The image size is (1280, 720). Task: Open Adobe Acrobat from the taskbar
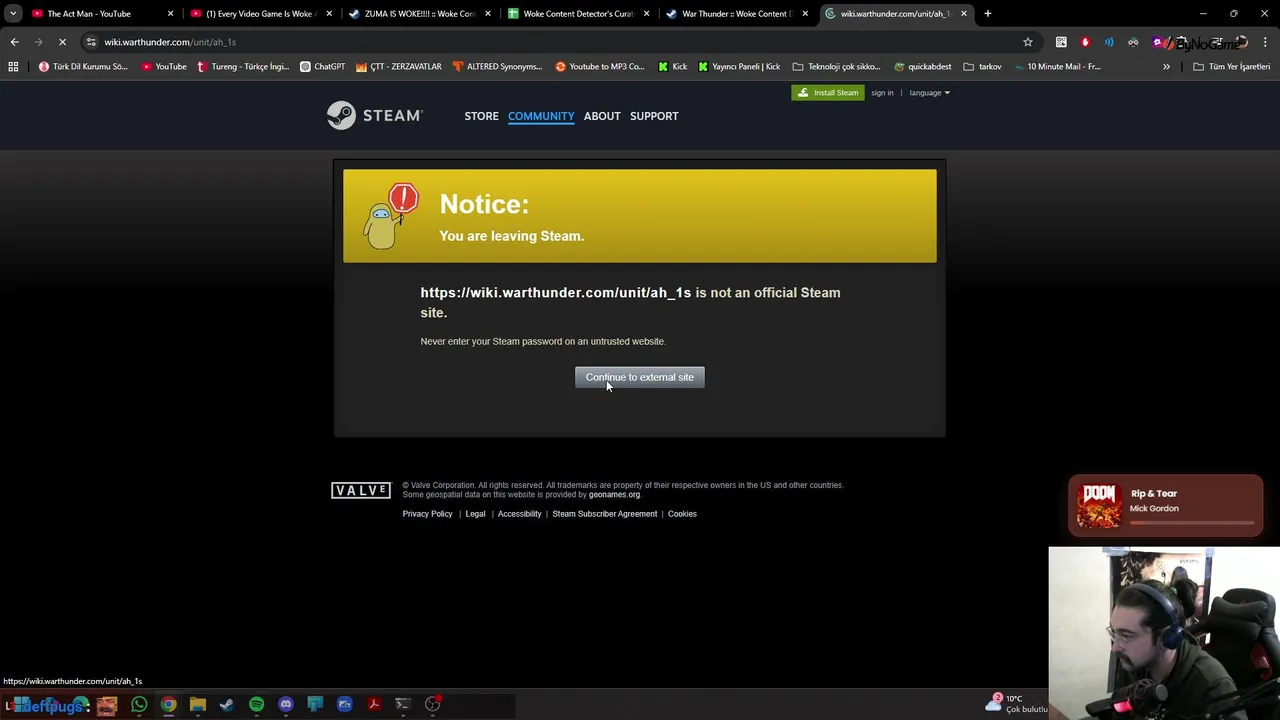(374, 705)
